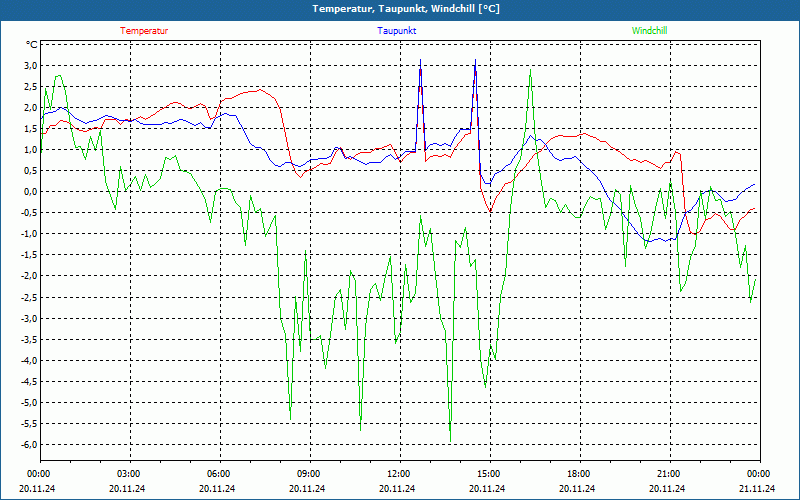Click the °C unit label on y-axis

[x=32, y=44]
